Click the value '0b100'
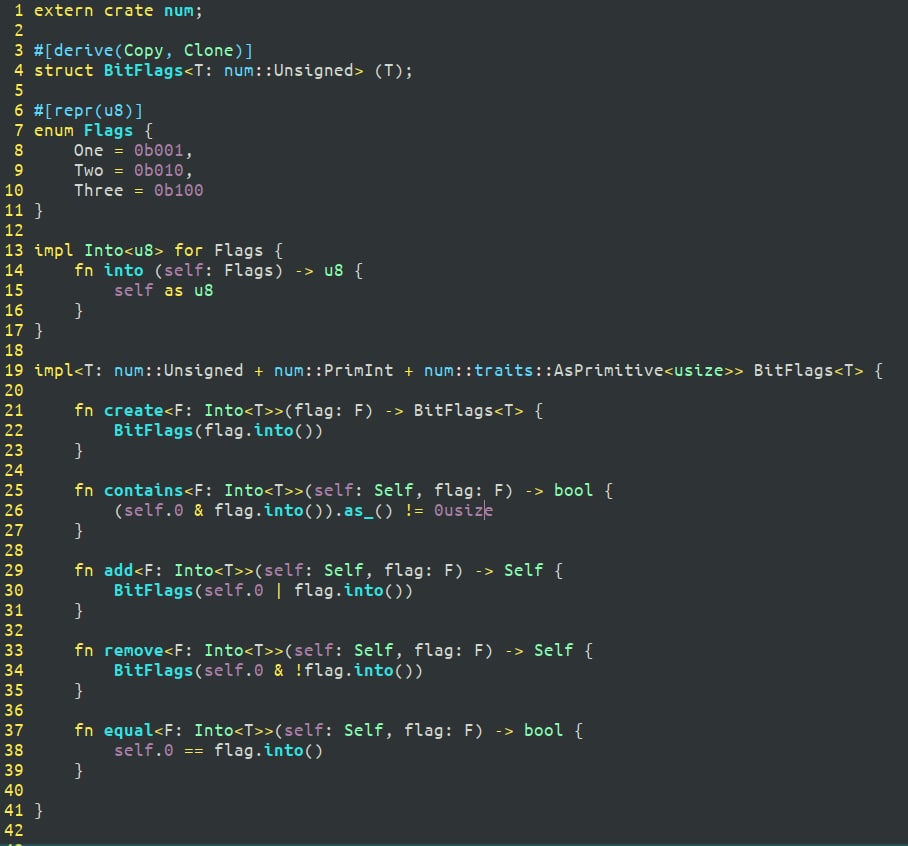The width and height of the screenshot is (908, 846). (x=178, y=191)
